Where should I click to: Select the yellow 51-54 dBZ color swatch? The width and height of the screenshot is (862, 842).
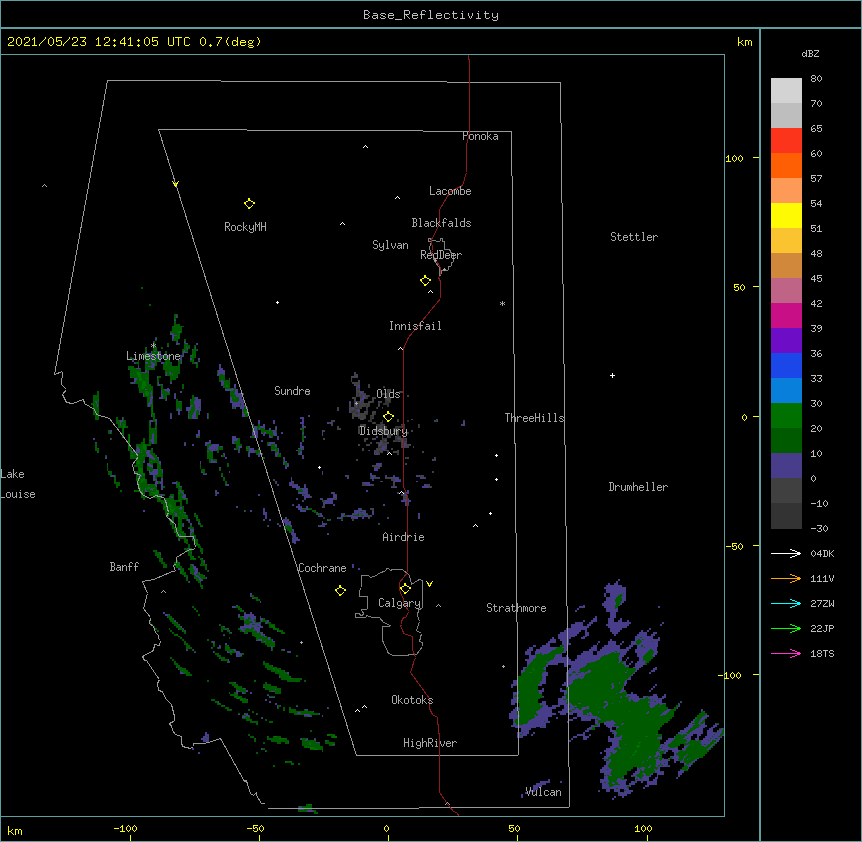[x=786, y=215]
